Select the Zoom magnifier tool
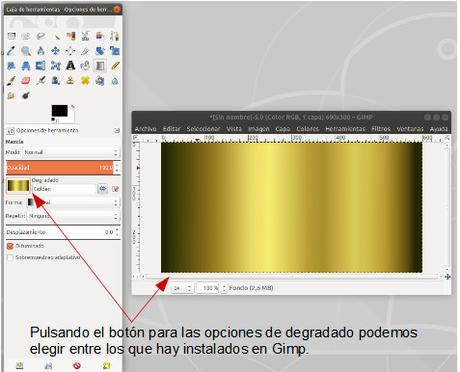 pos(26,51)
